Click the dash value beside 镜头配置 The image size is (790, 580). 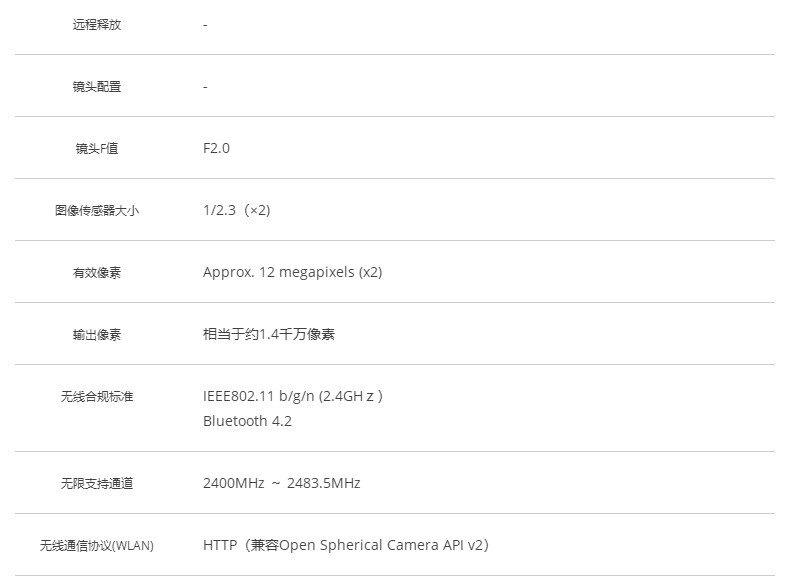(x=205, y=87)
